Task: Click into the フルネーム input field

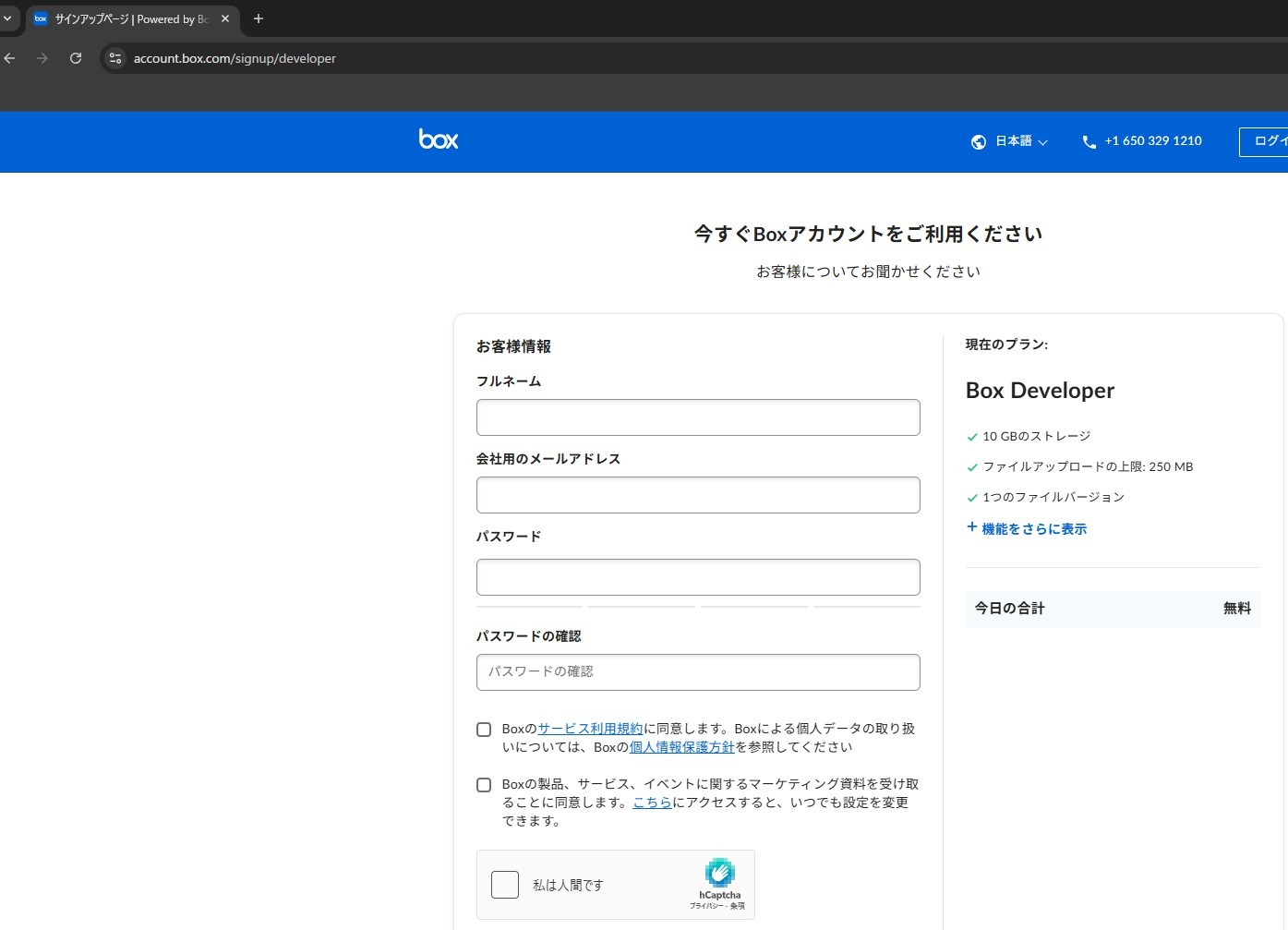Action: 698,417
